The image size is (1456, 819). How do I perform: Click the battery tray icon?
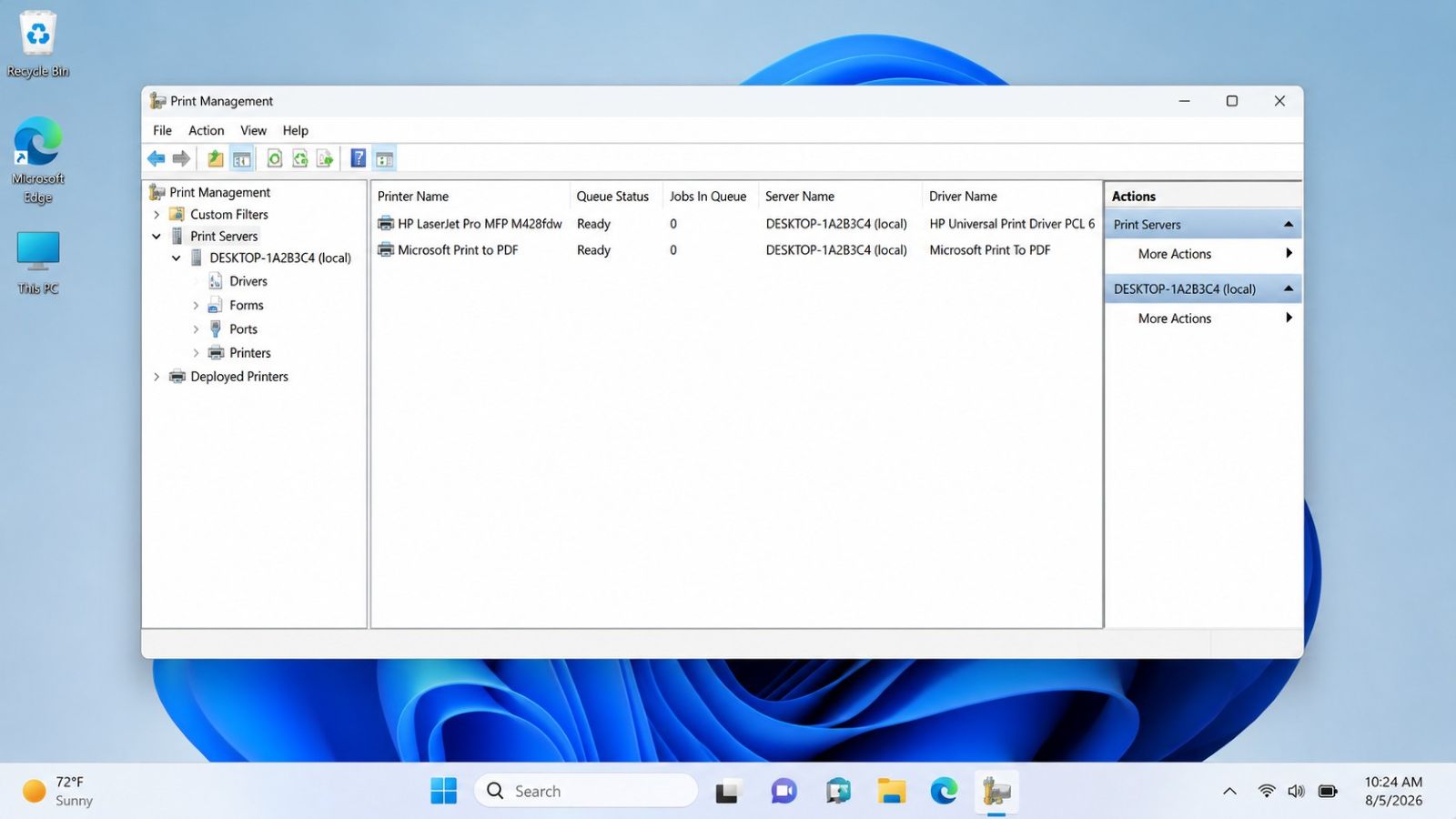pos(1328,791)
